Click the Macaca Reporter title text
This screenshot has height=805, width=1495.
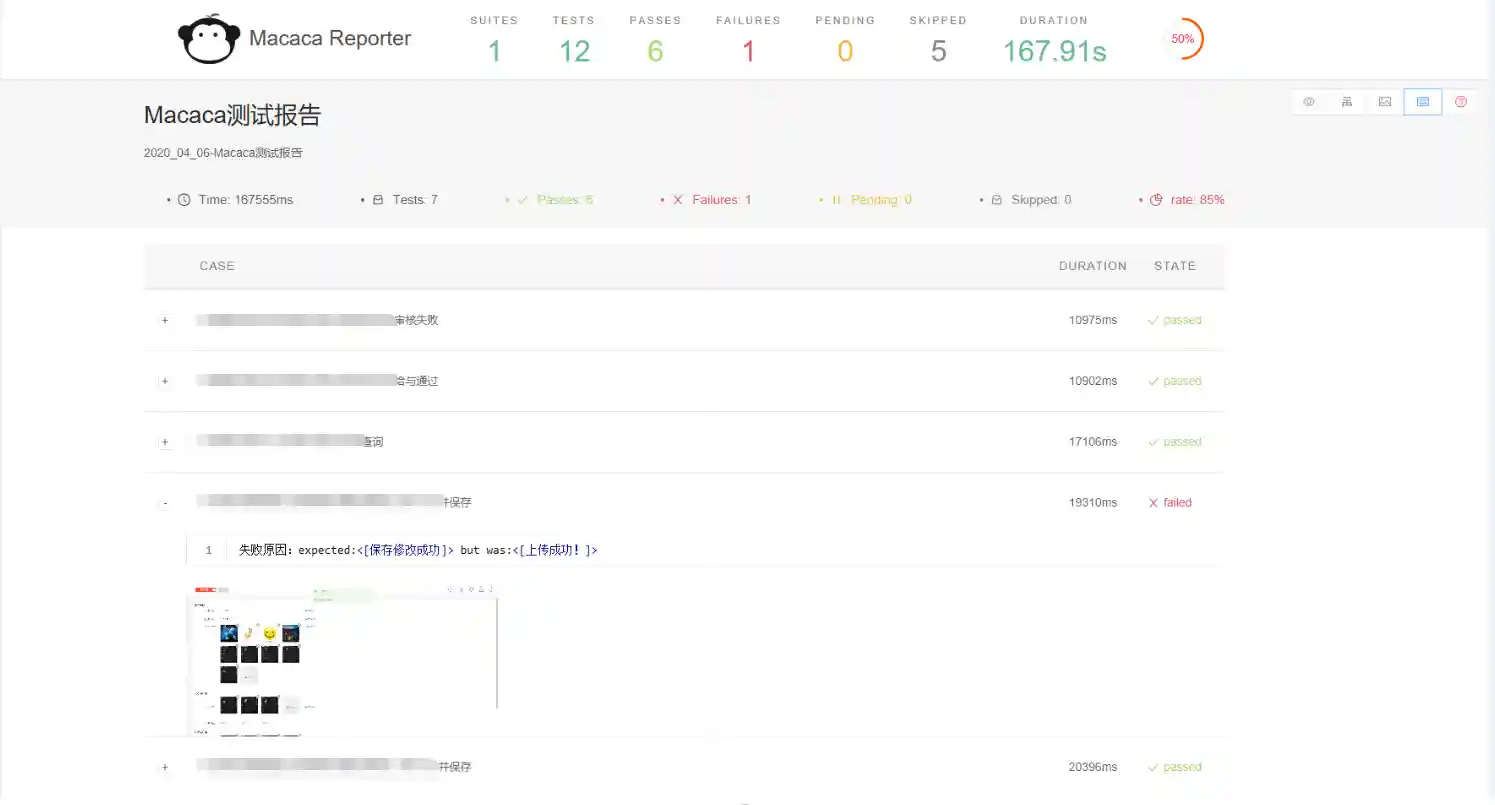(x=330, y=39)
